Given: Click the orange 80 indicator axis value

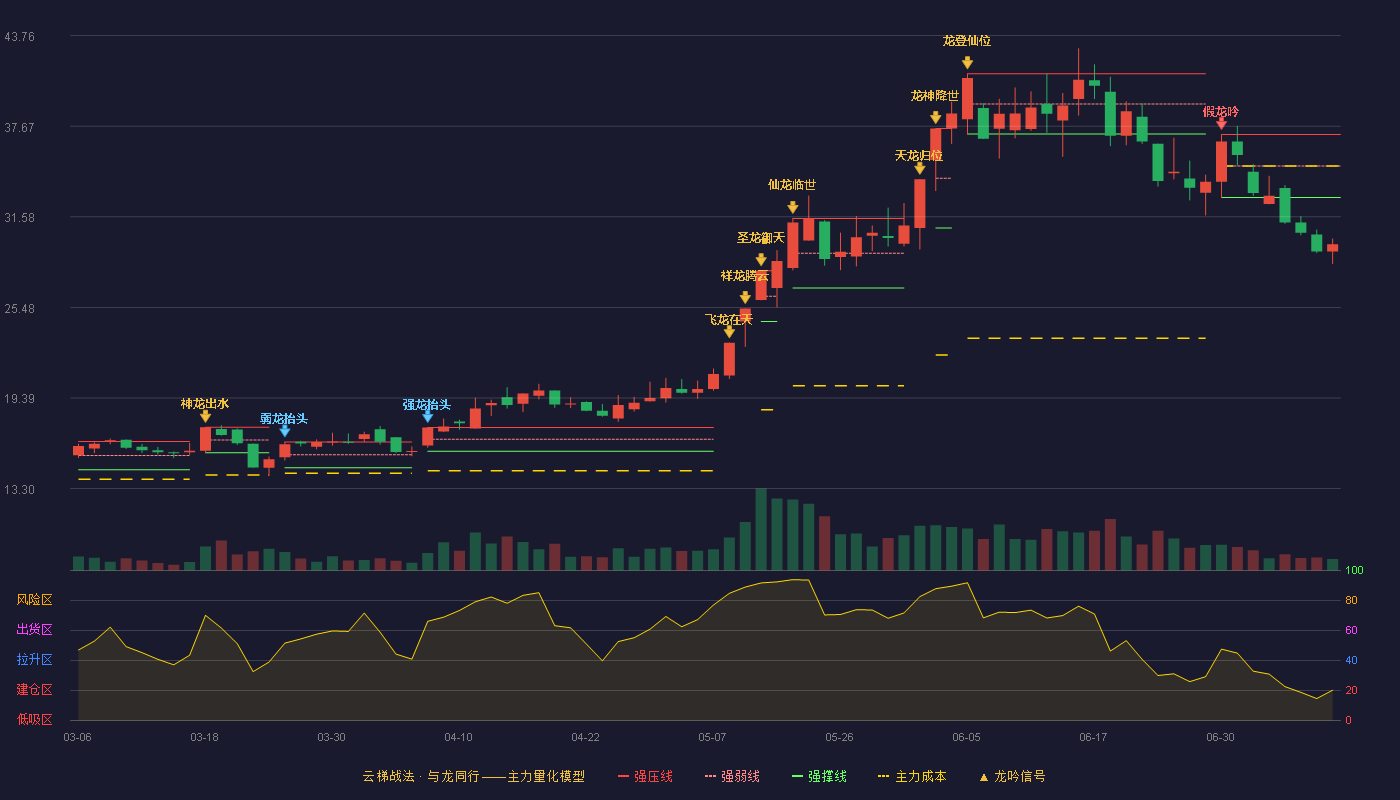Looking at the screenshot, I should pyautogui.click(x=1351, y=601).
